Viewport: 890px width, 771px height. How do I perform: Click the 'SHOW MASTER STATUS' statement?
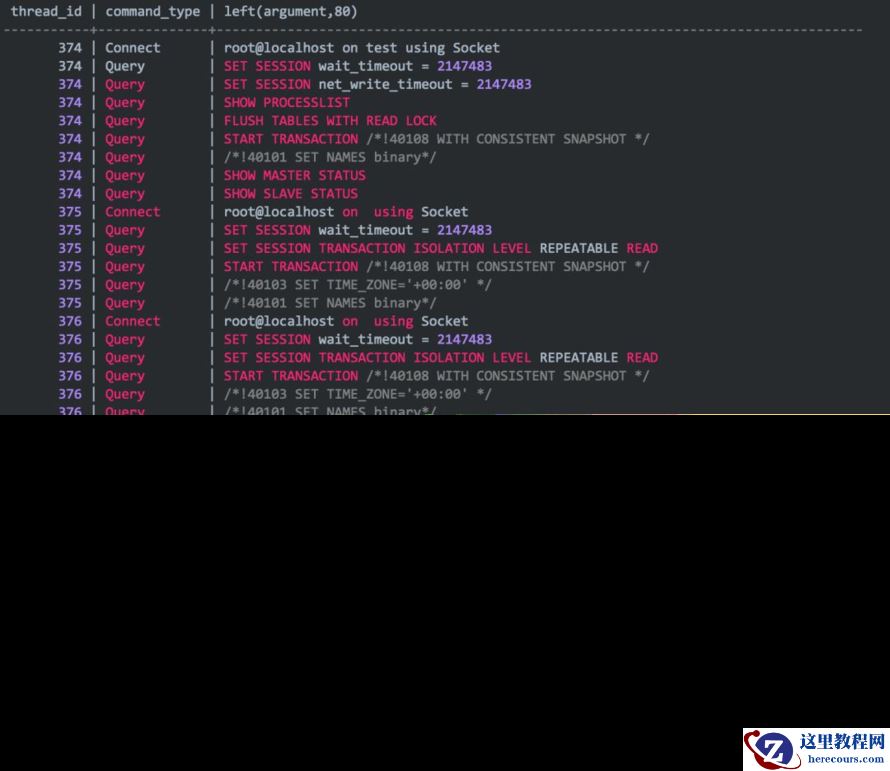click(x=295, y=175)
